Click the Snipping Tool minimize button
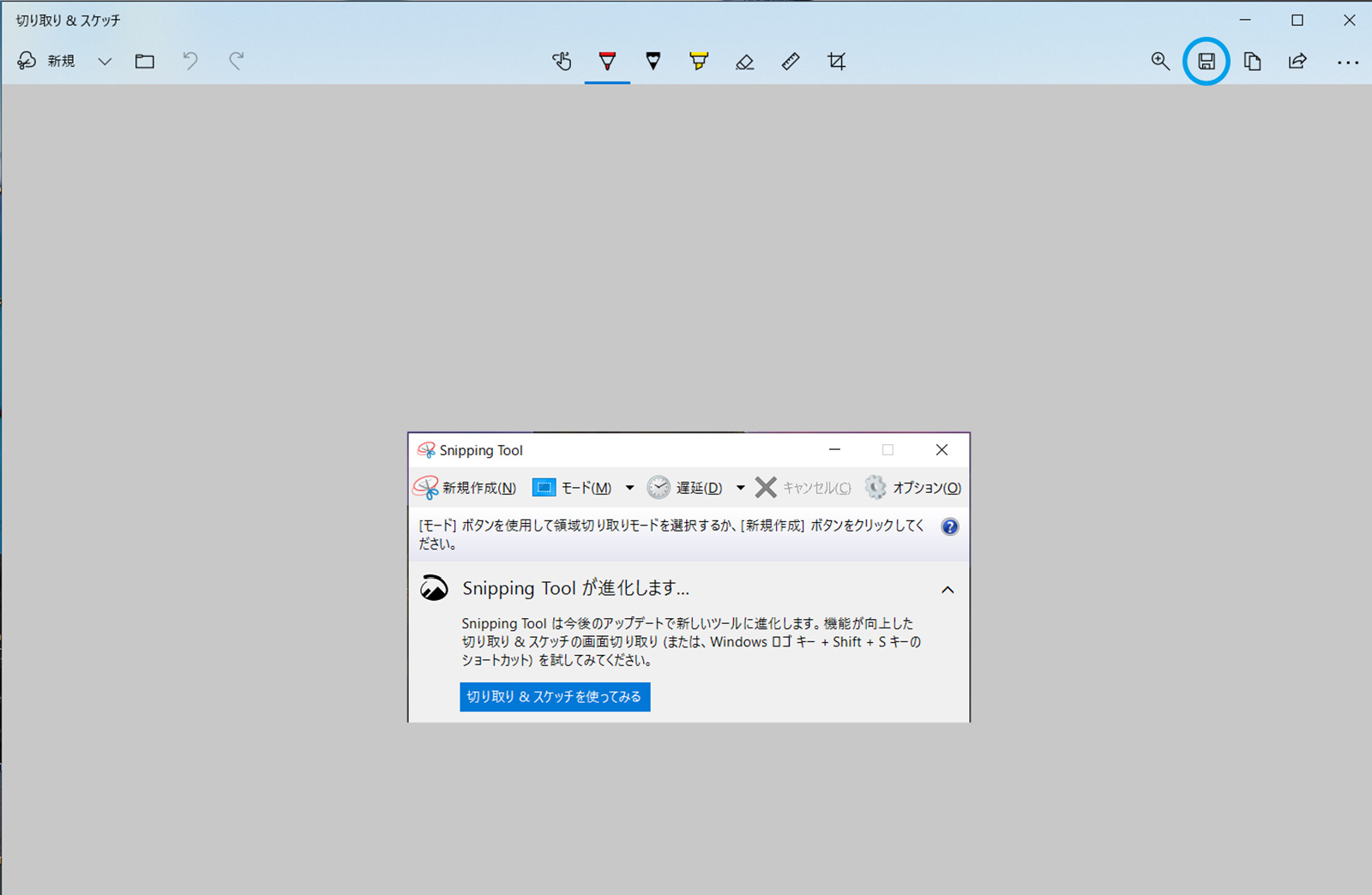Screen dimensions: 1372x895 click(x=834, y=450)
